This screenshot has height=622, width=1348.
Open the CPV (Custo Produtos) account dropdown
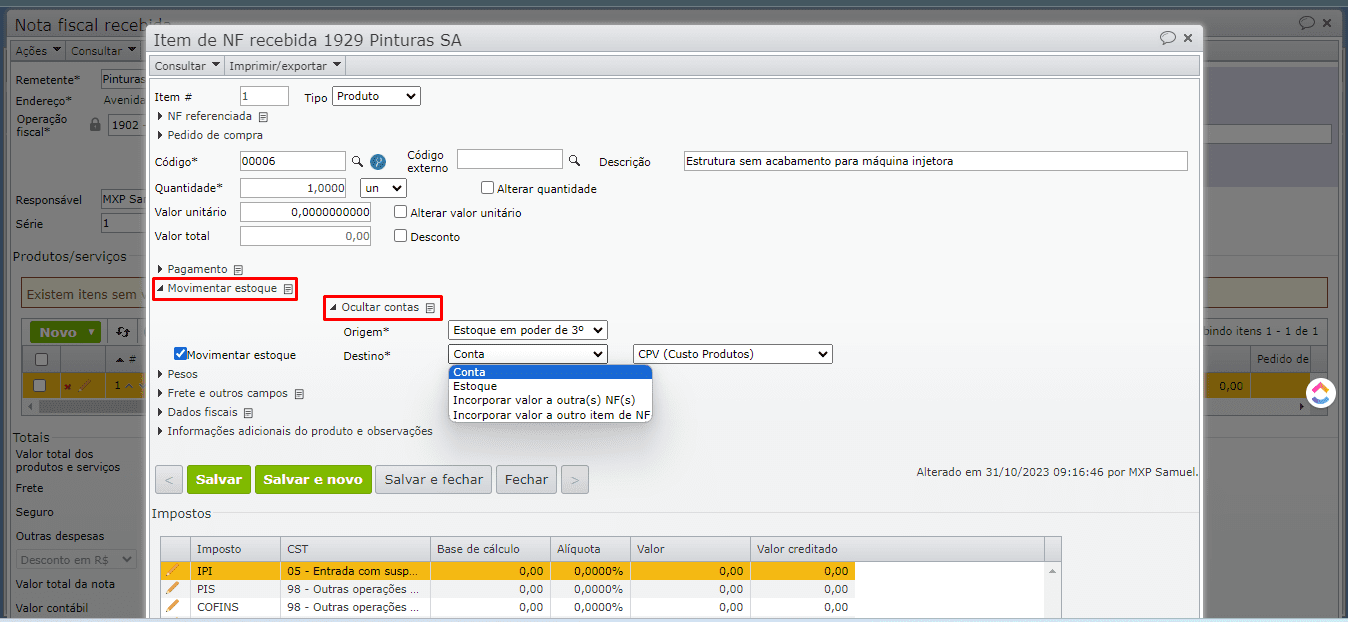[733, 354]
